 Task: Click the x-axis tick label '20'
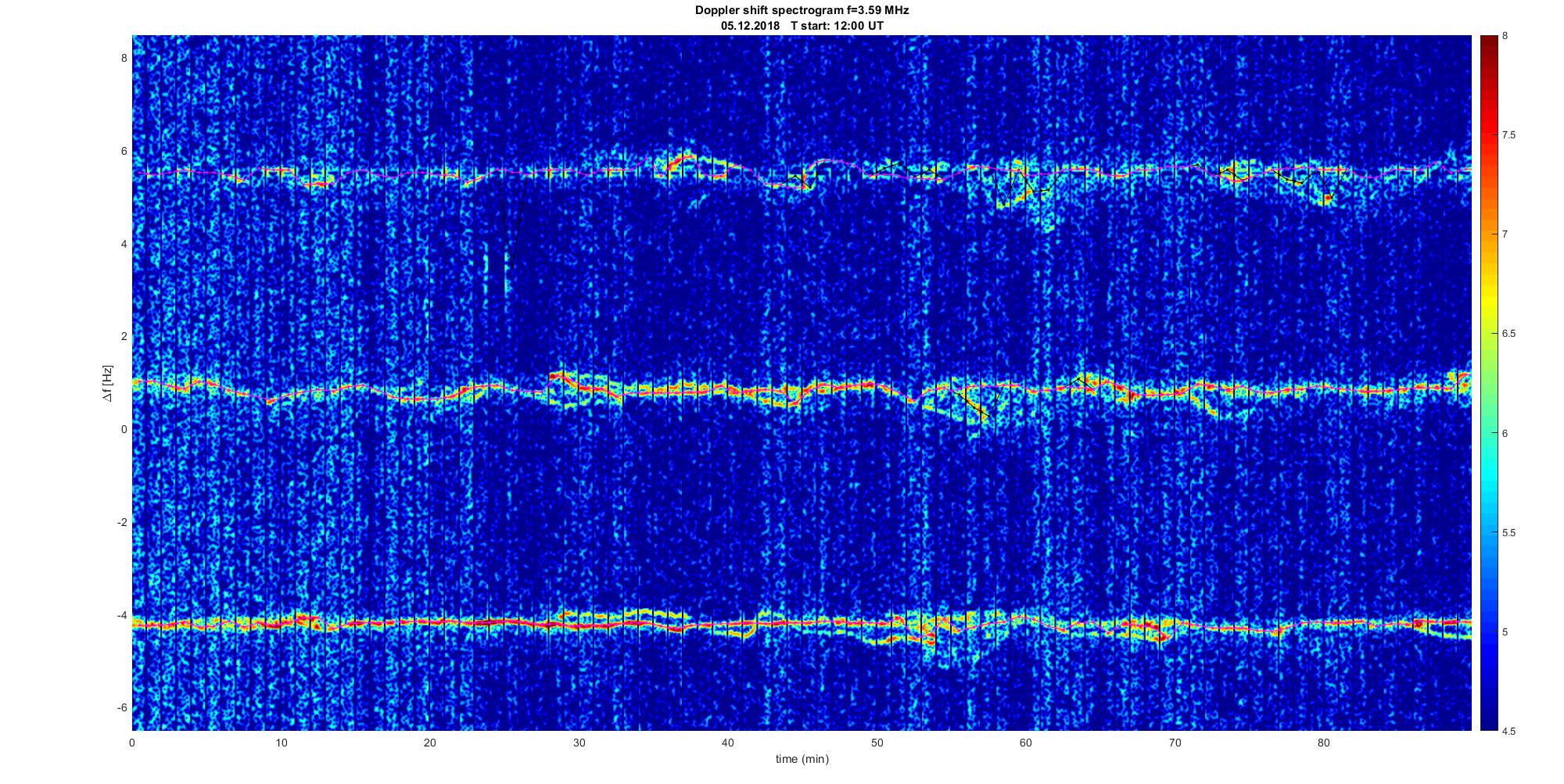[x=430, y=742]
